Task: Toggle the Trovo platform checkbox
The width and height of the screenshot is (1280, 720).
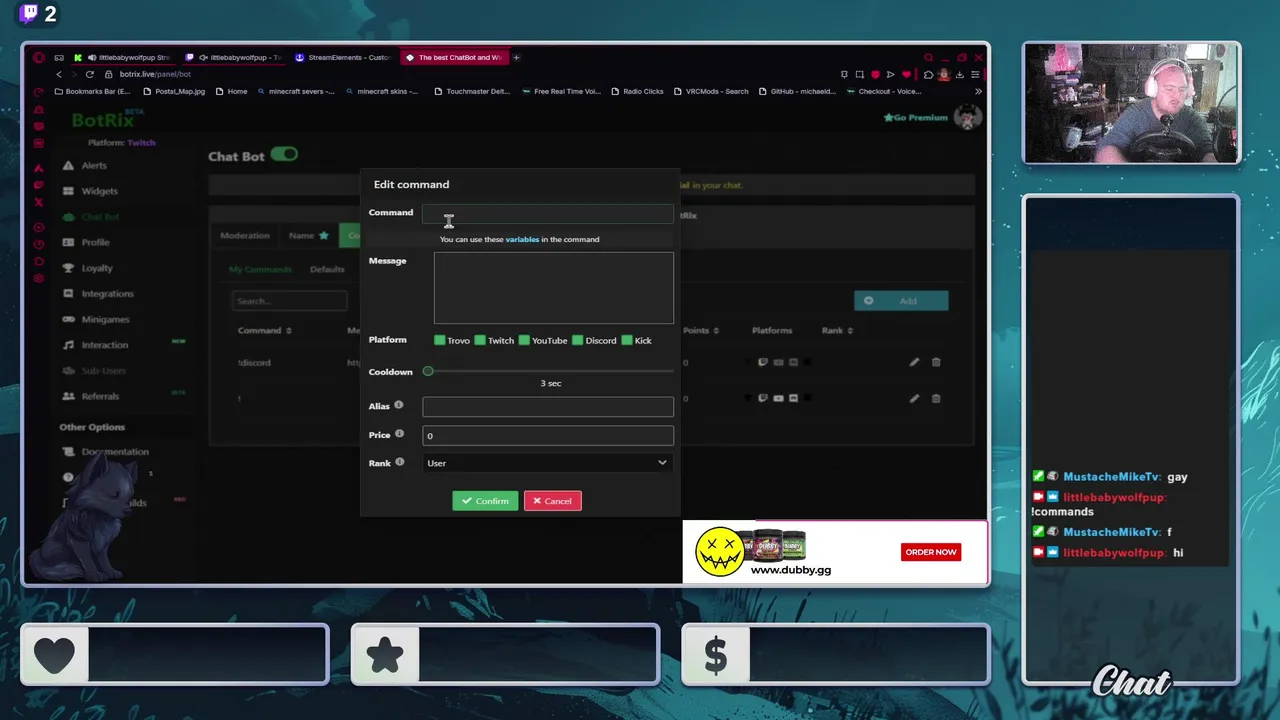Action: tap(440, 340)
